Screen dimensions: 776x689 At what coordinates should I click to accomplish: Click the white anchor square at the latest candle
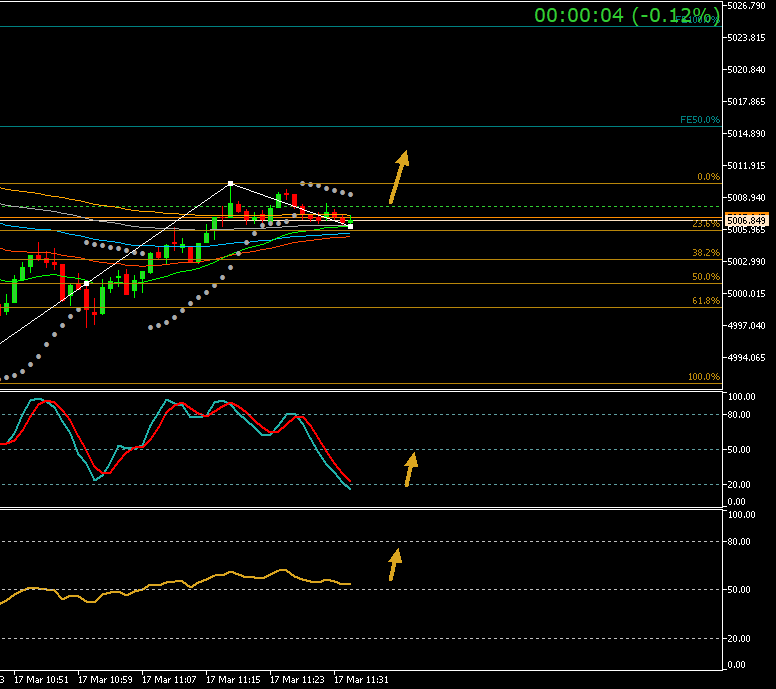click(x=350, y=226)
